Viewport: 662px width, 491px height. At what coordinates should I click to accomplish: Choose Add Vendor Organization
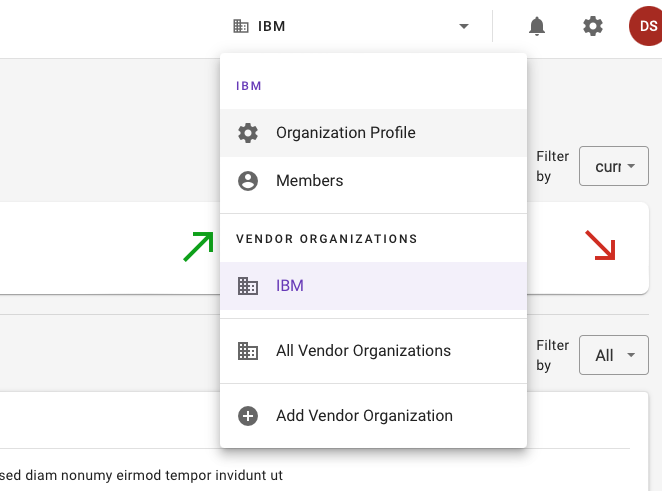[x=373, y=416]
